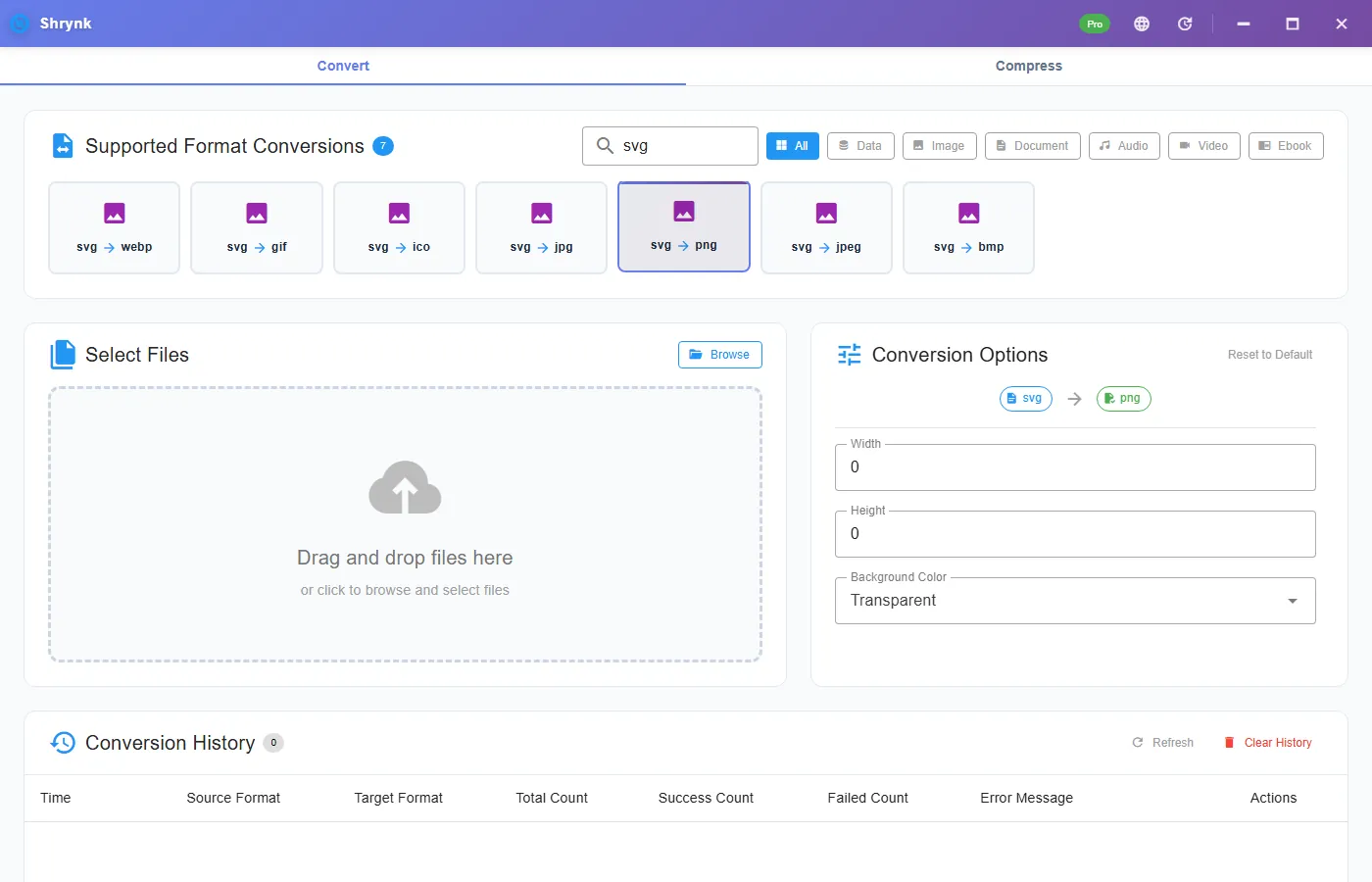Image resolution: width=1372 pixels, height=882 pixels.
Task: Select the svg to gif conversion card
Action: [x=257, y=227]
